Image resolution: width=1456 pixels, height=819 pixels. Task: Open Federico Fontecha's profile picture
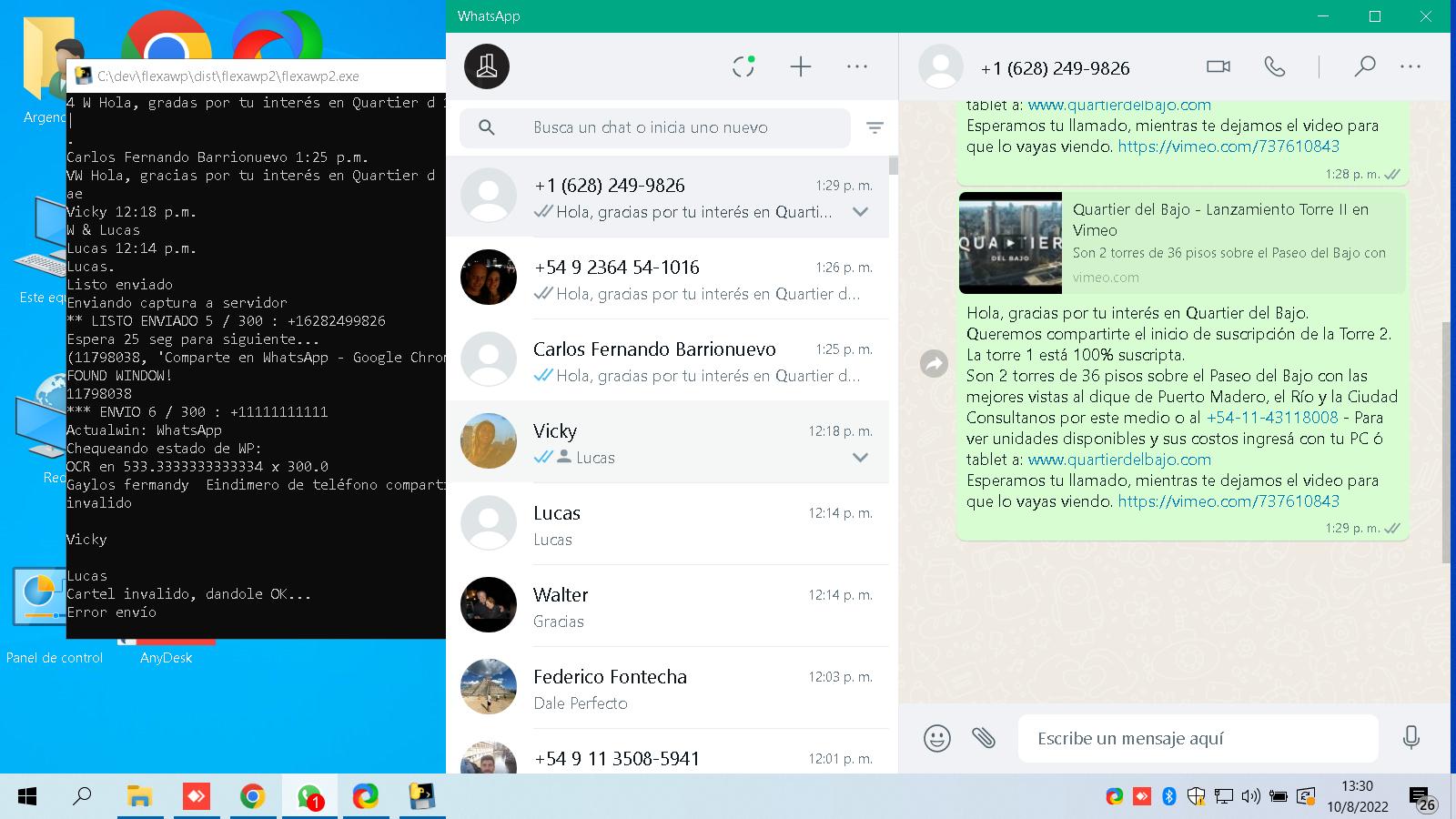click(x=489, y=687)
